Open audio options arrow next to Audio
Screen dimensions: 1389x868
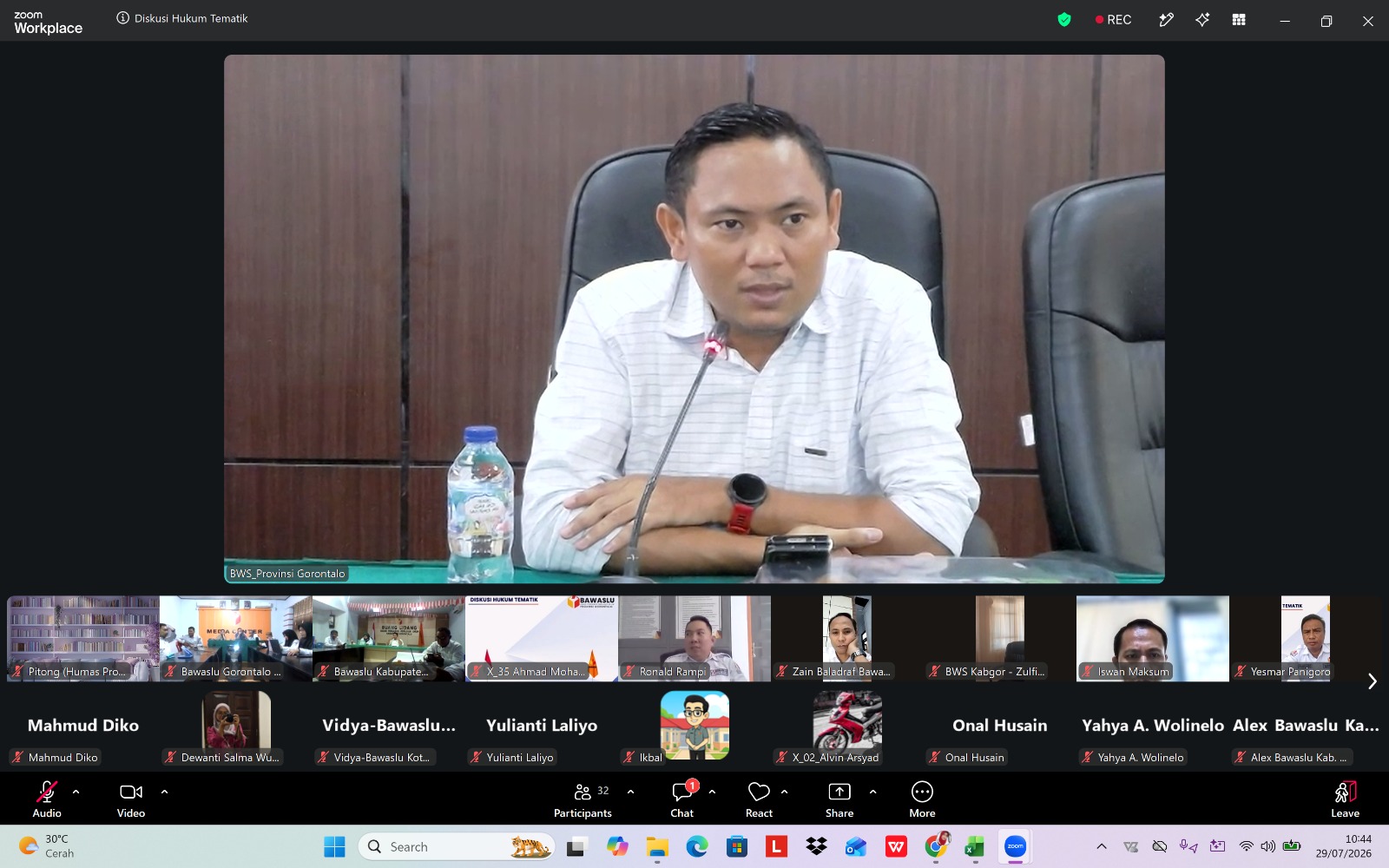pyautogui.click(x=76, y=792)
